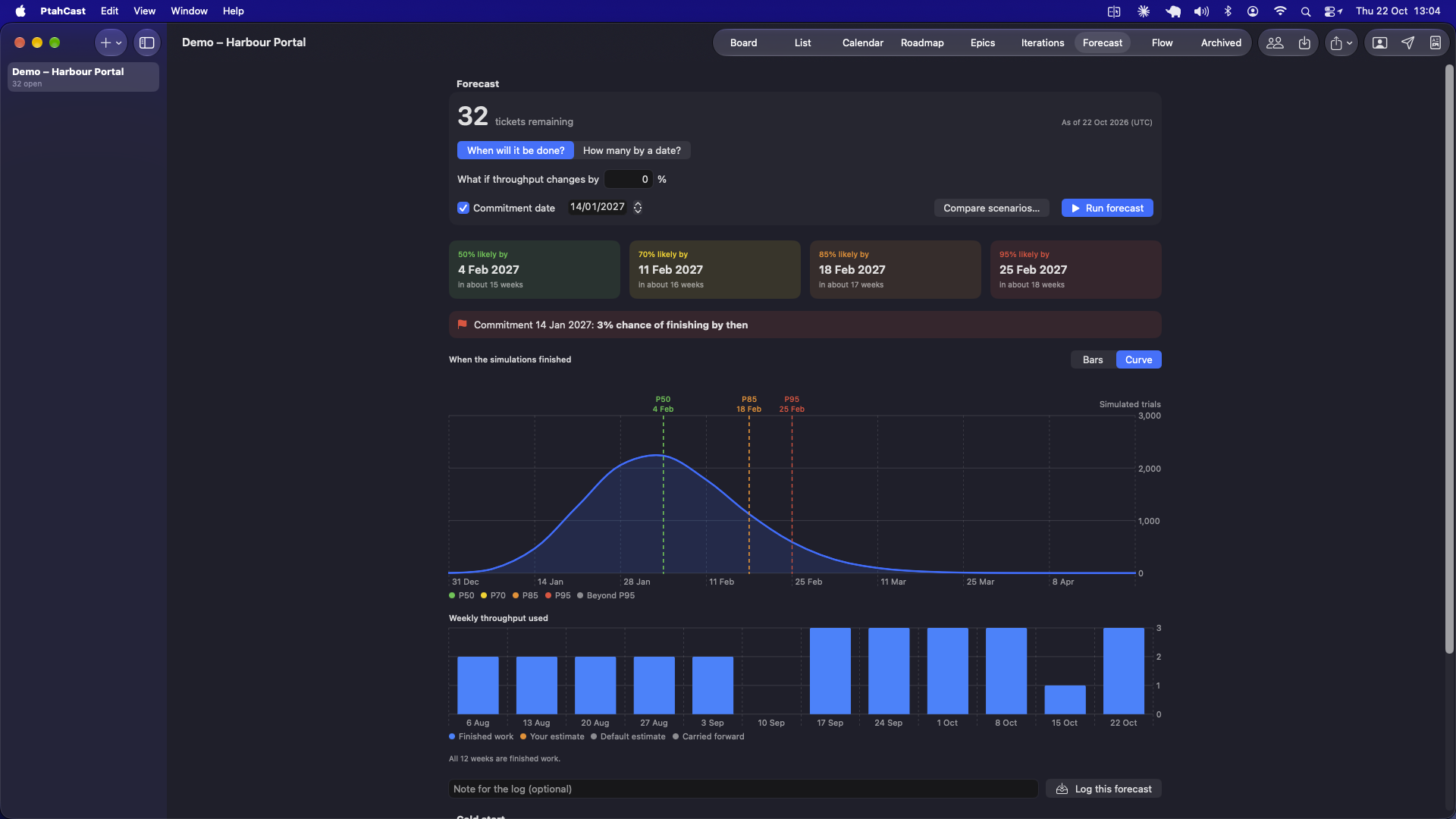1456x819 pixels.
Task: Select 'How many by a date?' mode
Action: 632,151
